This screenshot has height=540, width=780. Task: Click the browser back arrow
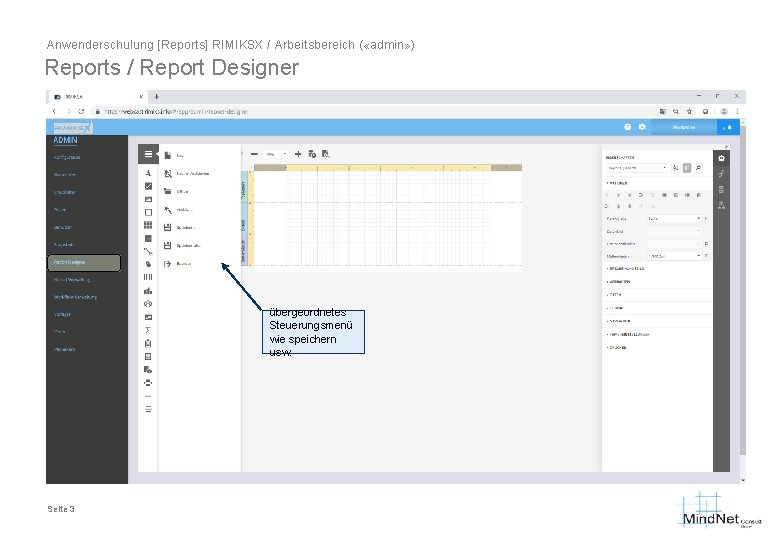(x=55, y=112)
